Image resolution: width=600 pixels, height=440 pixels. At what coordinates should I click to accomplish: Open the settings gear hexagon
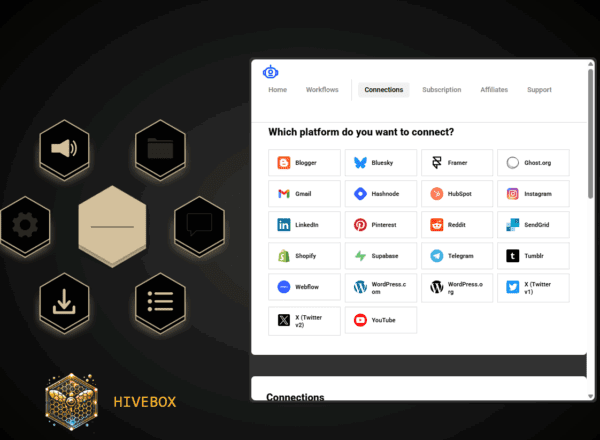(25, 225)
